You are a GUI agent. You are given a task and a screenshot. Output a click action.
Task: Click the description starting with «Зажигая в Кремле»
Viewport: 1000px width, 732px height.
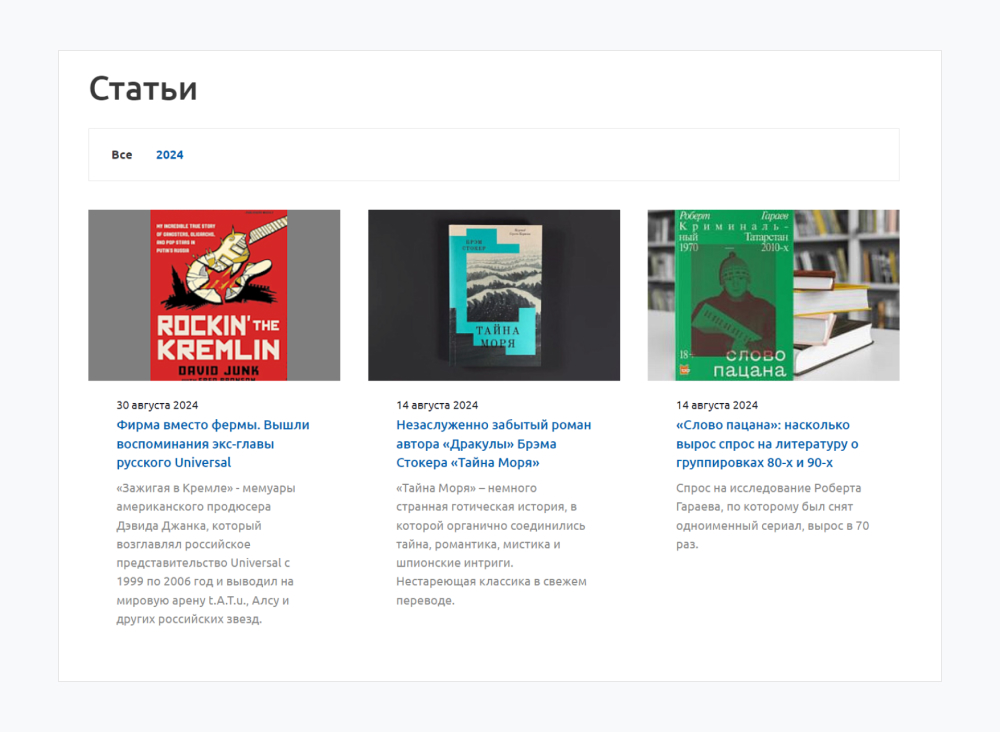click(206, 553)
